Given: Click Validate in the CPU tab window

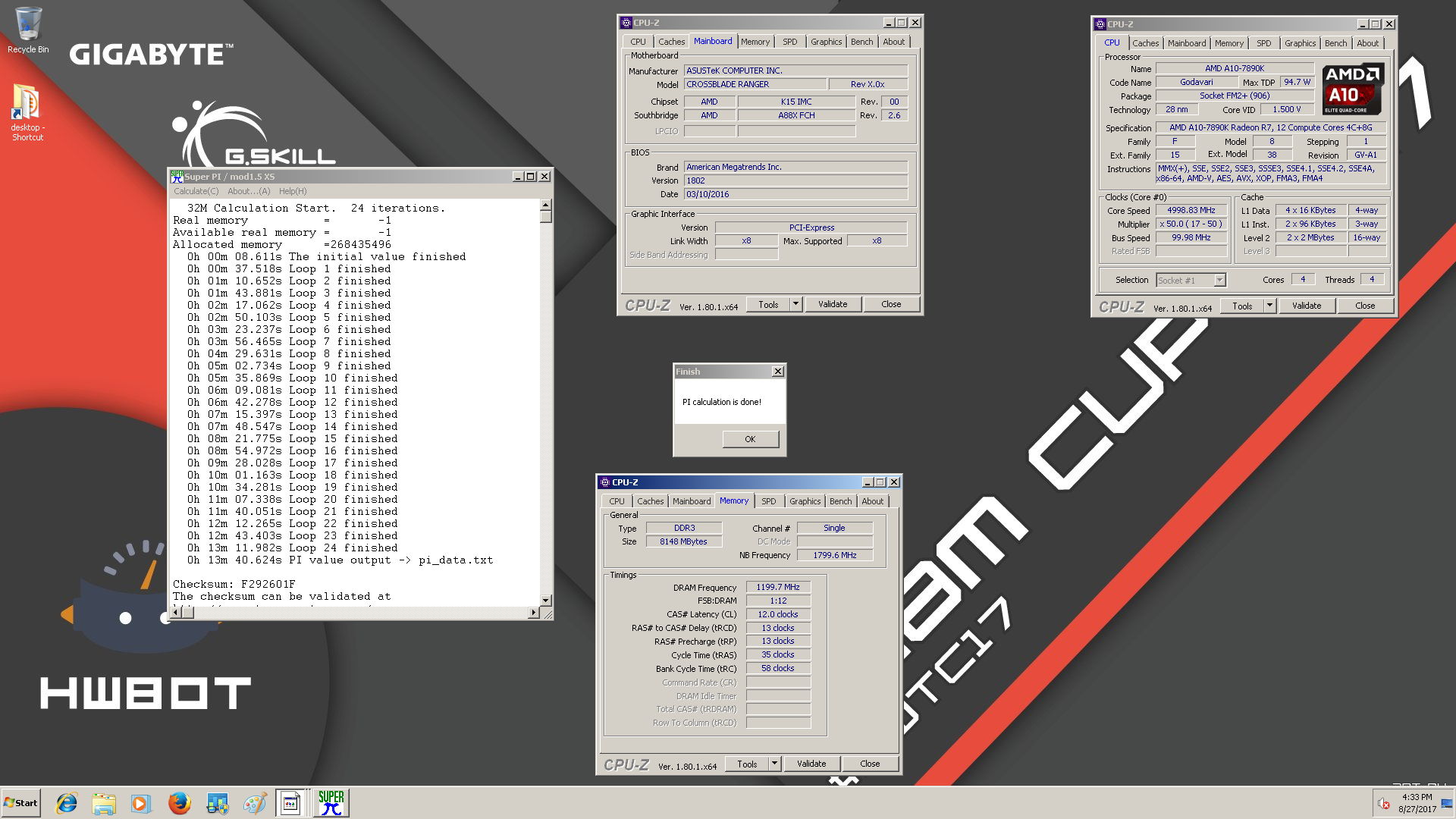Looking at the screenshot, I should [x=1307, y=306].
